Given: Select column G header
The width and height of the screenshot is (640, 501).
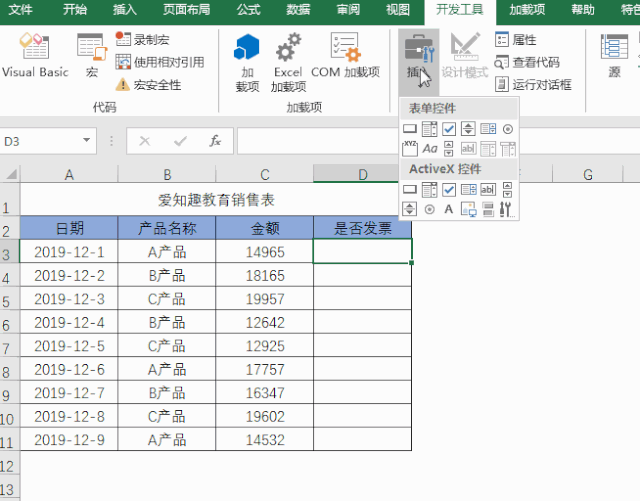Looking at the screenshot, I should (588, 174).
